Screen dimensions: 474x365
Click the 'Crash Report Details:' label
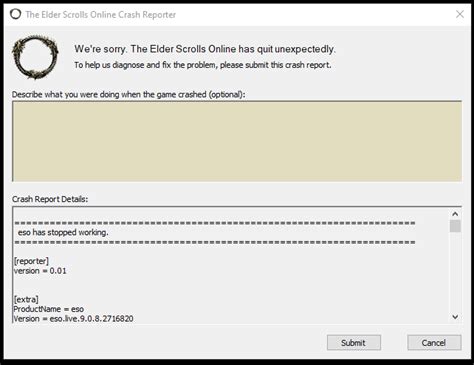(x=50, y=199)
